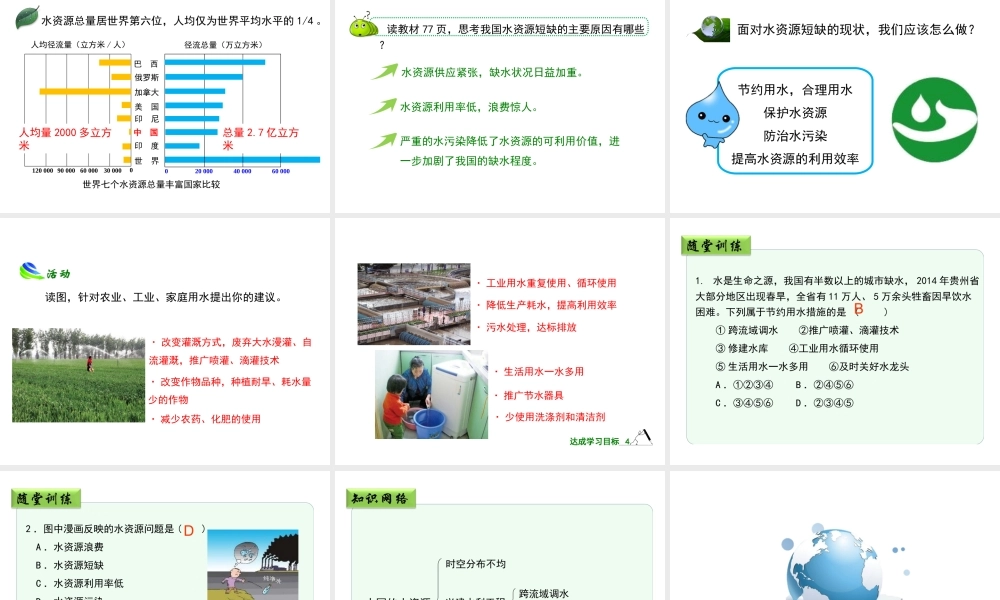Viewport: 1000px width, 600px height.
Task: Click the text 节约用水，合理用水
Action: [x=795, y=90]
